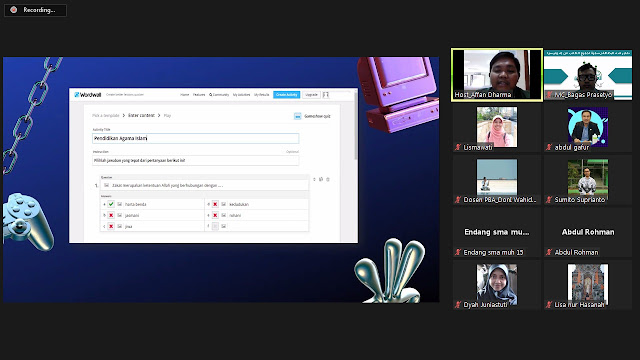Click the Activity Title field Pendidikan Agama Islam
This screenshot has height=360, width=640.
pos(196,138)
